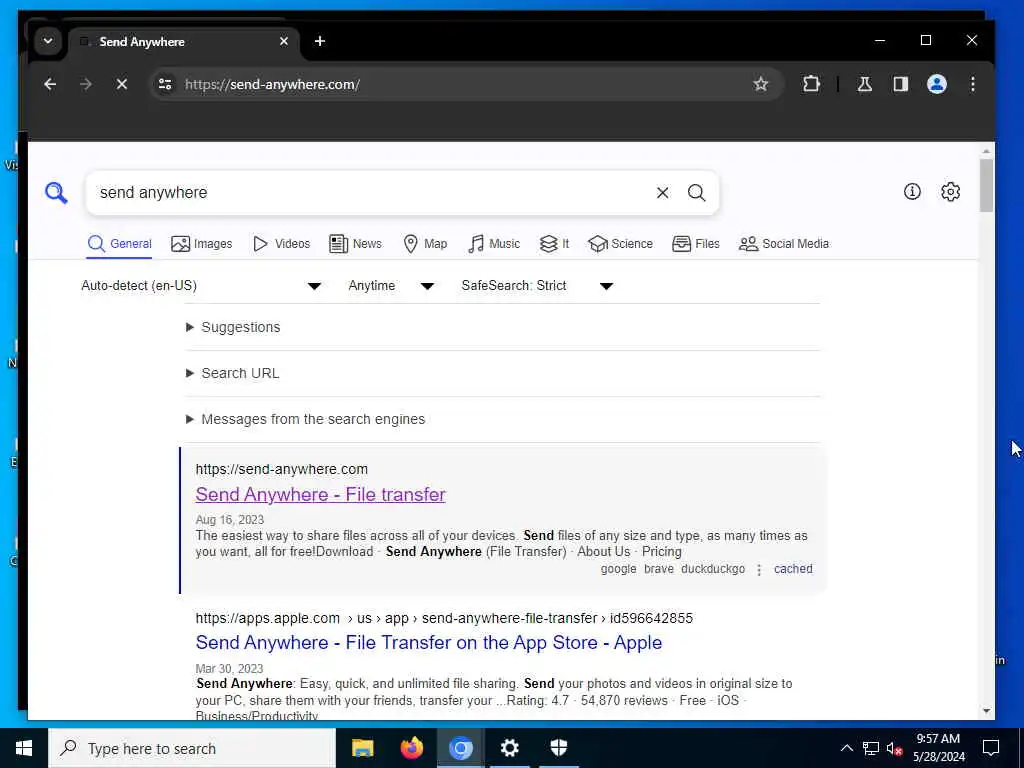Viewport: 1024px width, 768px height.
Task: Open Windows Security shield on taskbar
Action: [558, 748]
